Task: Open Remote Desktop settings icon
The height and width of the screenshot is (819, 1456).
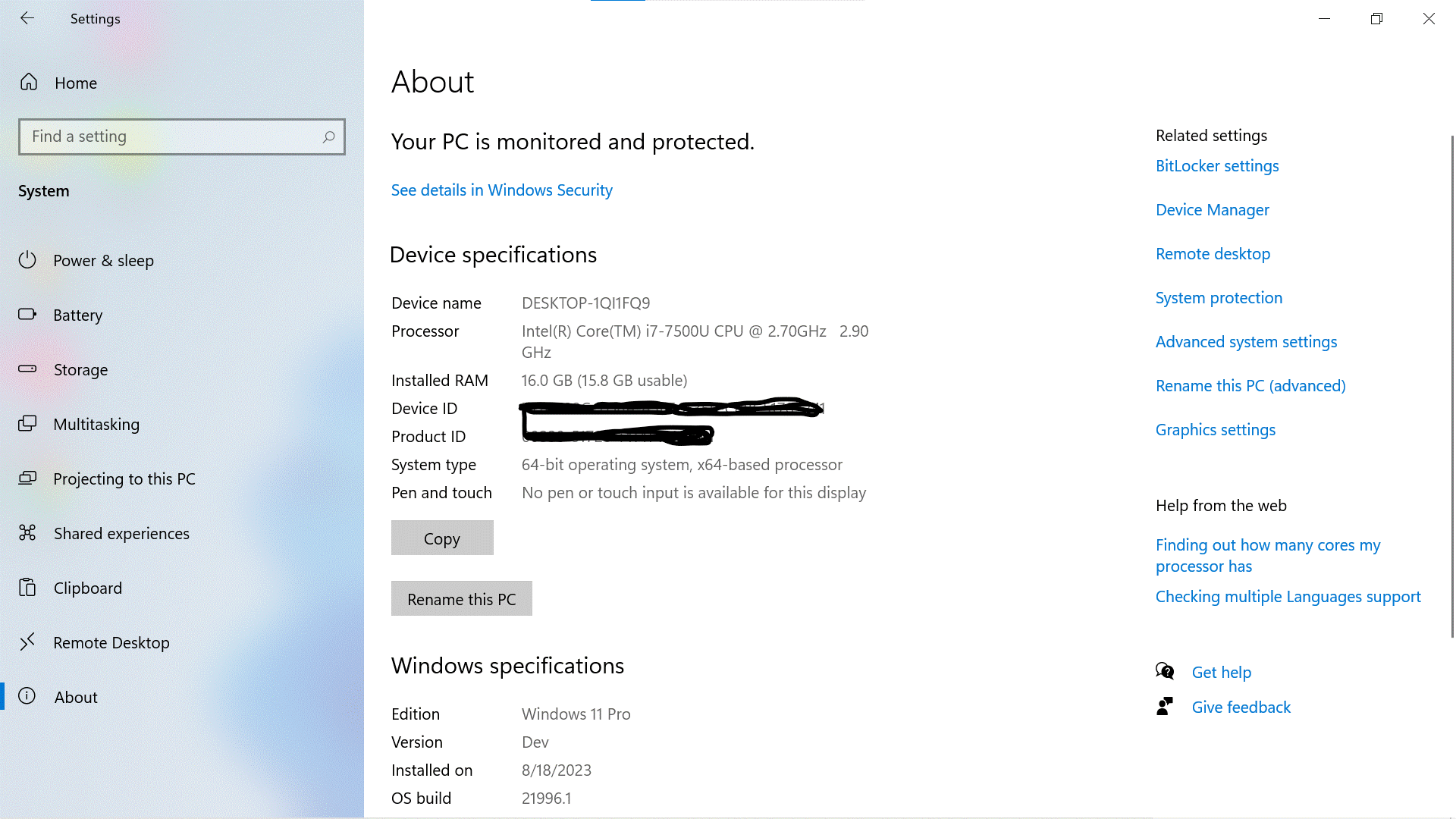Action: point(28,642)
